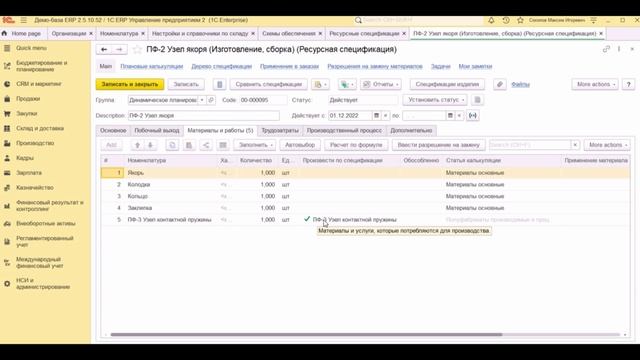Click the horizontal scrollbar under the table

click(306, 335)
